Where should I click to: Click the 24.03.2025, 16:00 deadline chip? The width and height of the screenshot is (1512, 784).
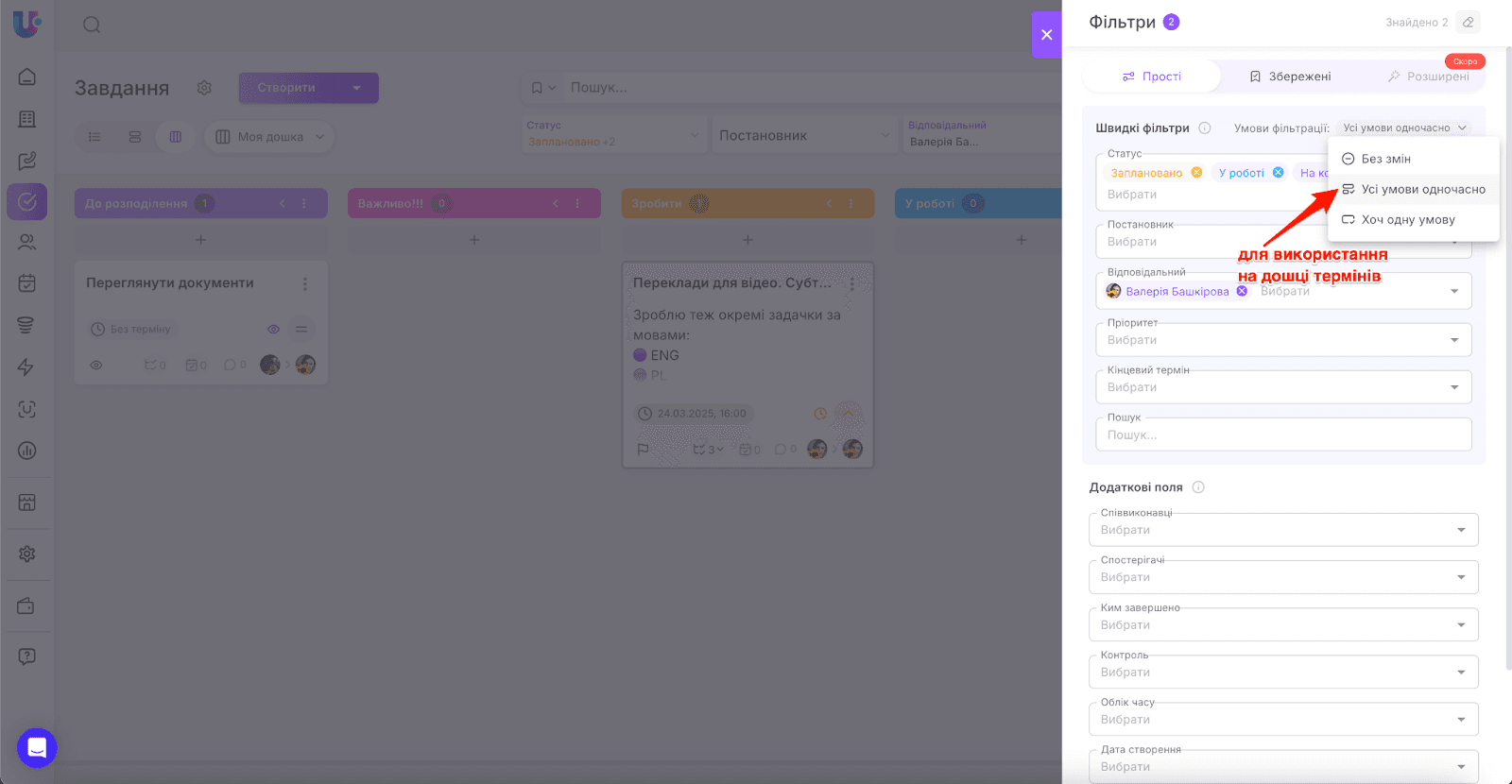(692, 414)
